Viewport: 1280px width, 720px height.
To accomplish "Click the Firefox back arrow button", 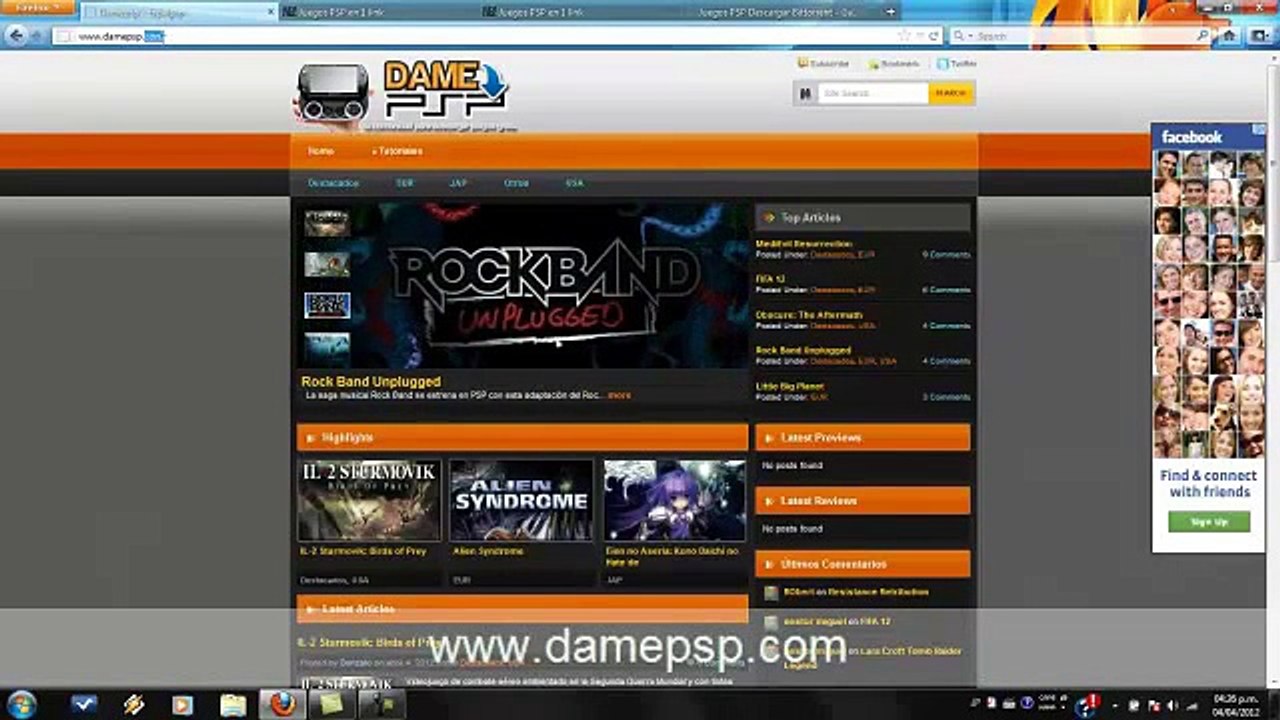I will (16, 35).
